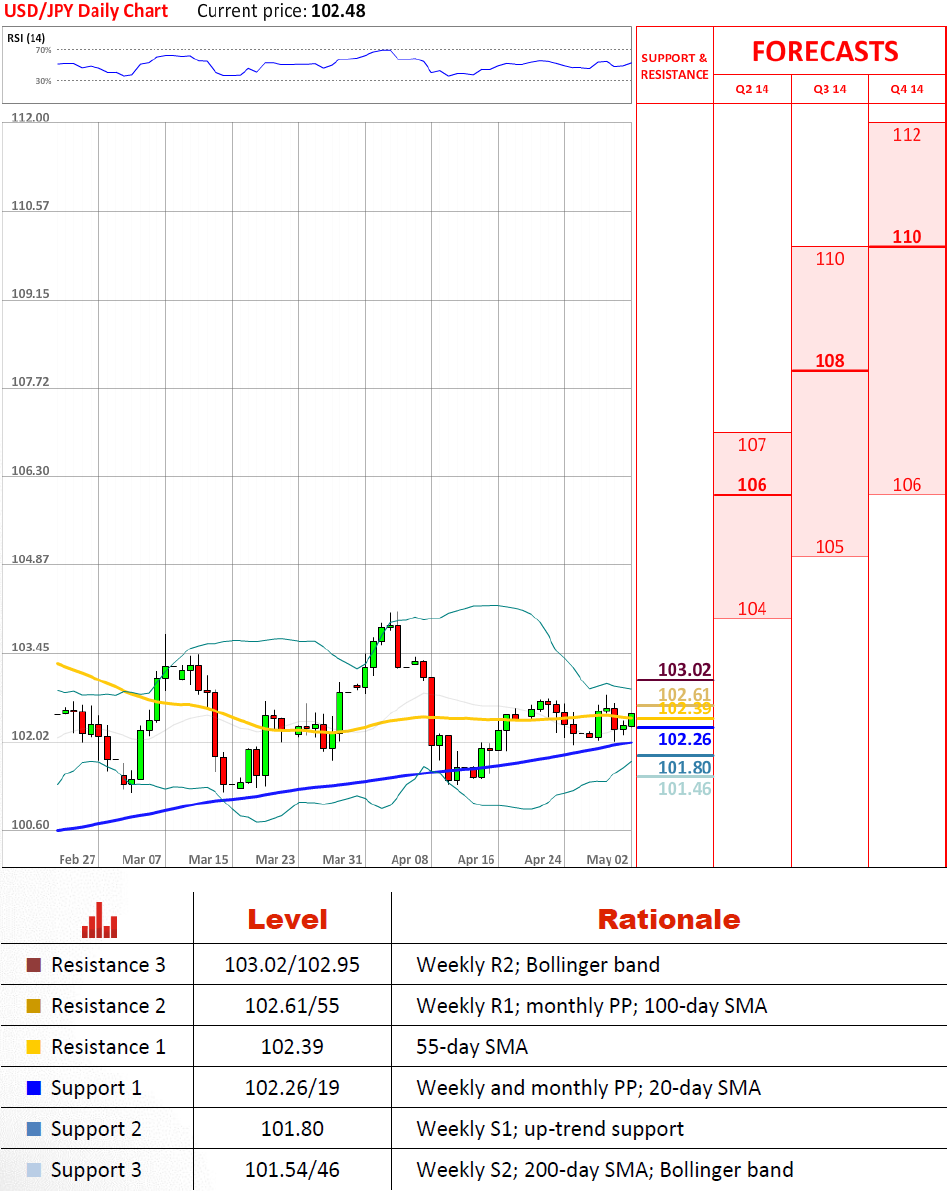Image resolution: width=949 pixels, height=1191 pixels.
Task: Click the bold Q2 forecast value 106
Action: click(x=751, y=485)
